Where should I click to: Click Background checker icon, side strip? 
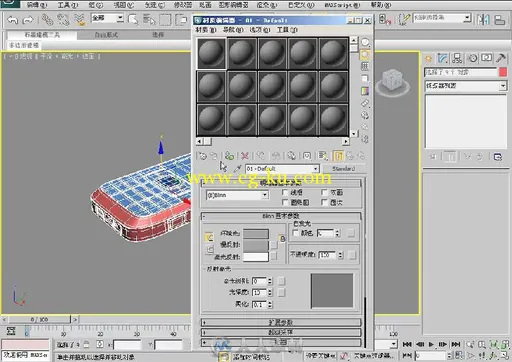pyautogui.click(x=365, y=66)
